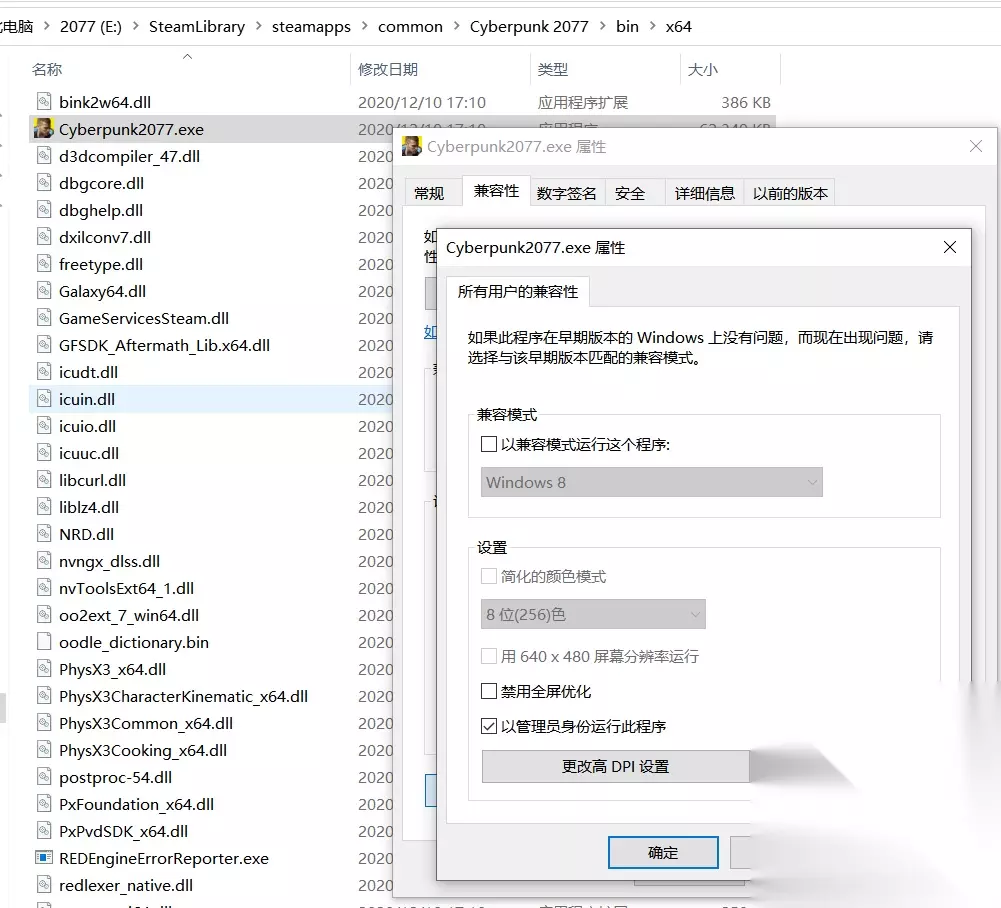
Task: Select the nvToolsExt64_1.dll file name
Action: (126, 588)
